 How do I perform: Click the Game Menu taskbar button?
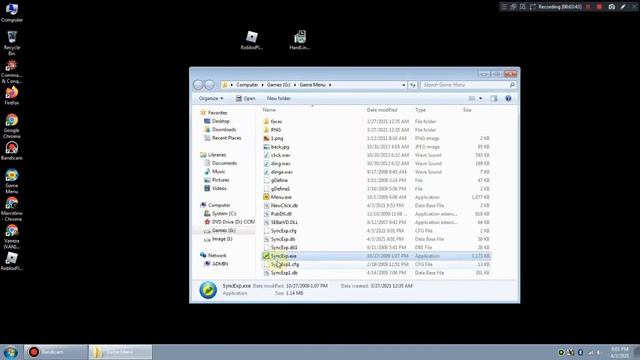pos(120,352)
